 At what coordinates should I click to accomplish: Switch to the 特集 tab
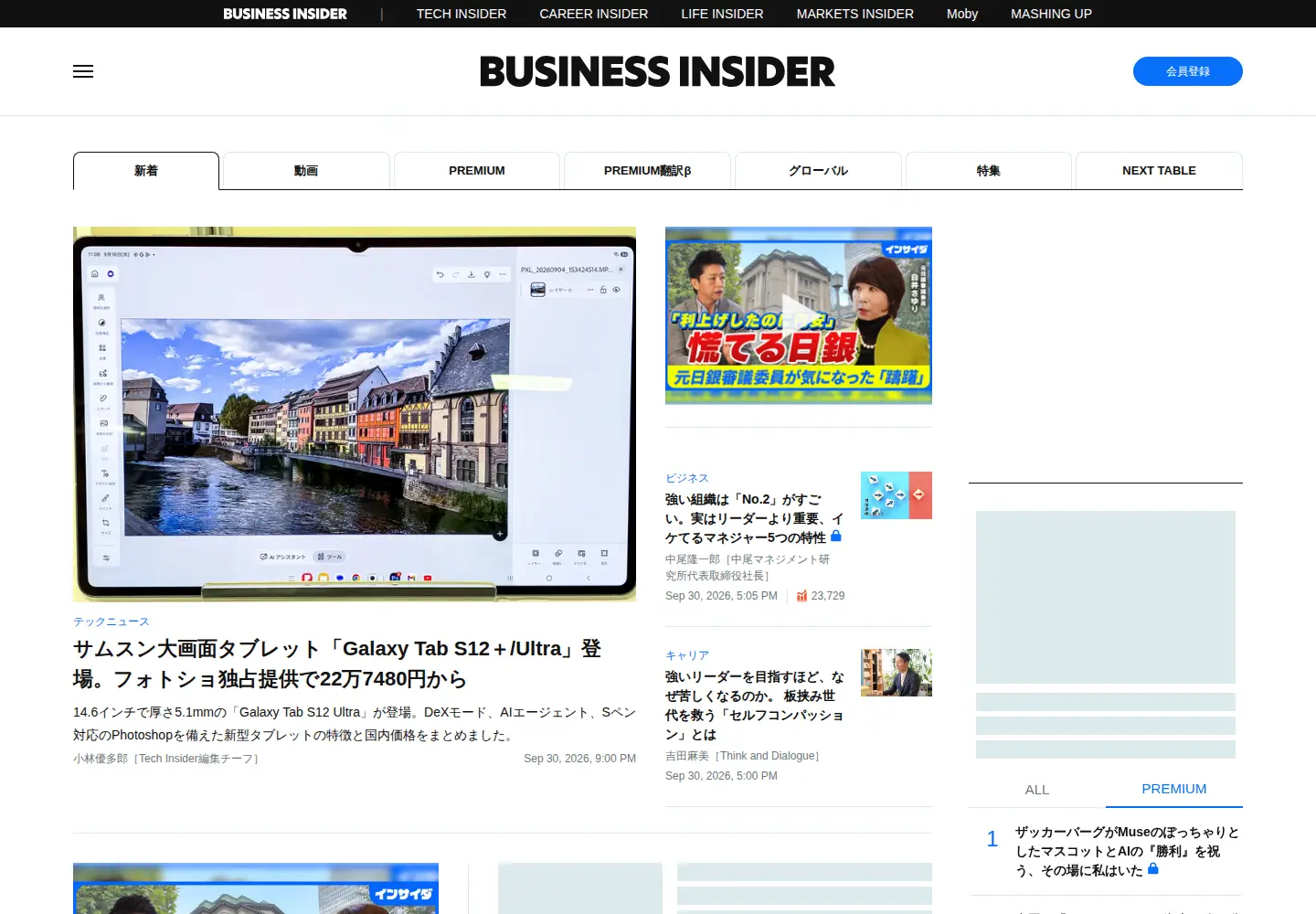[989, 171]
